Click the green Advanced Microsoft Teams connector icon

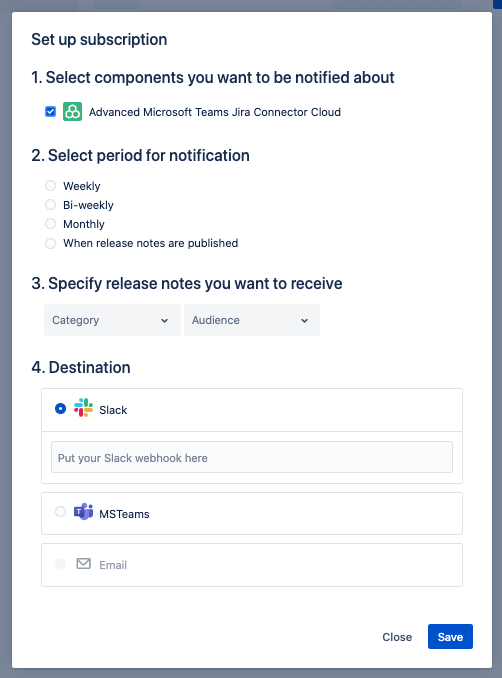tap(72, 112)
